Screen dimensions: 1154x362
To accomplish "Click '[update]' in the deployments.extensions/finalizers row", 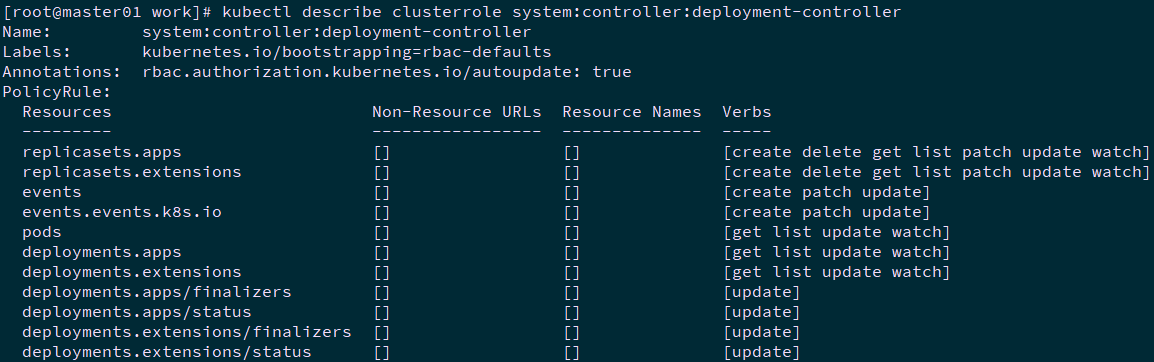I will click(x=762, y=331).
